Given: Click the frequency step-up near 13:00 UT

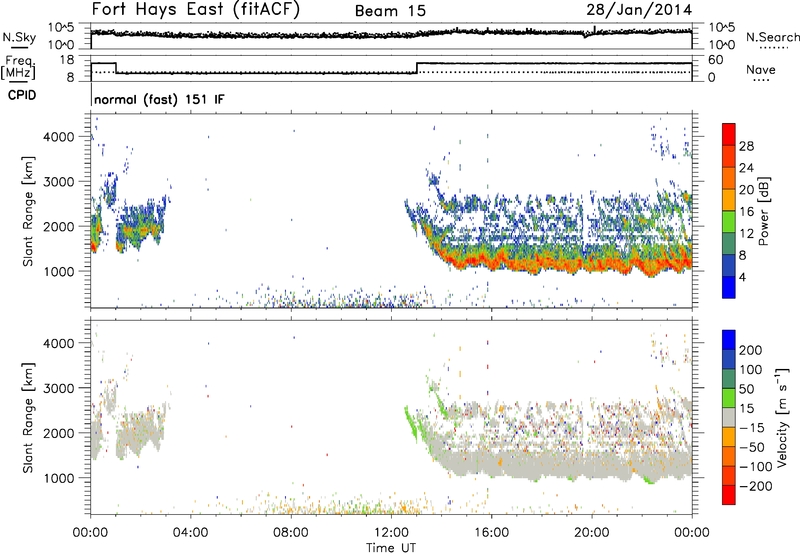Looking at the screenshot, I should pos(417,68).
